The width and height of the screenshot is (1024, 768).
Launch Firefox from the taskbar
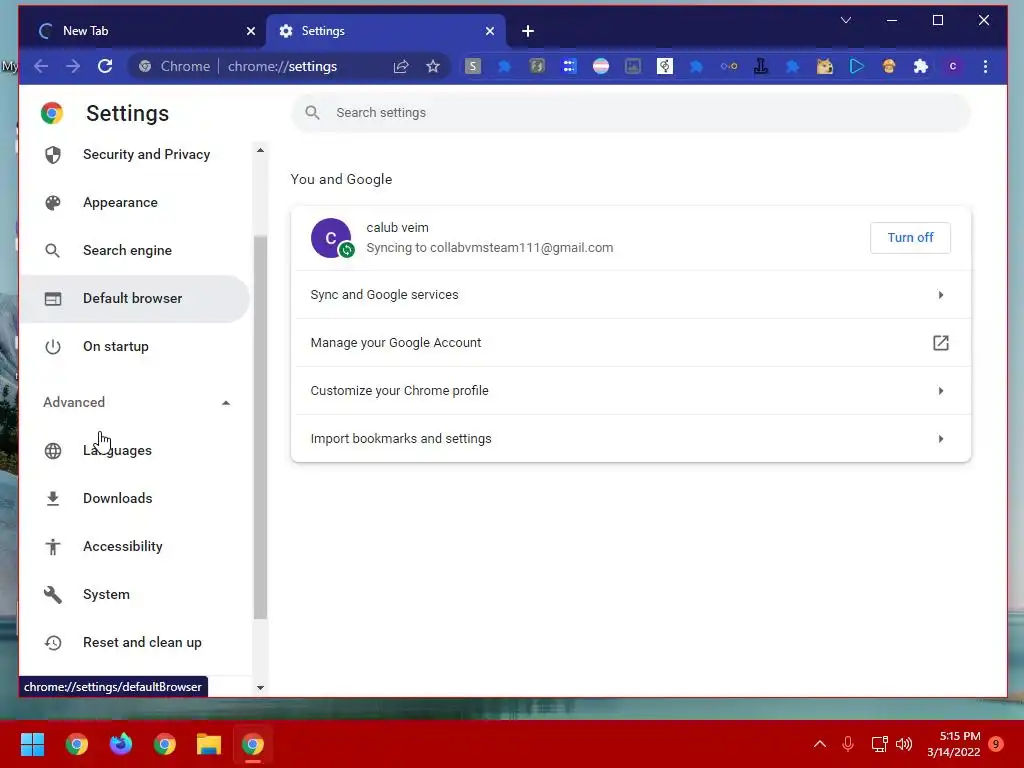point(121,744)
